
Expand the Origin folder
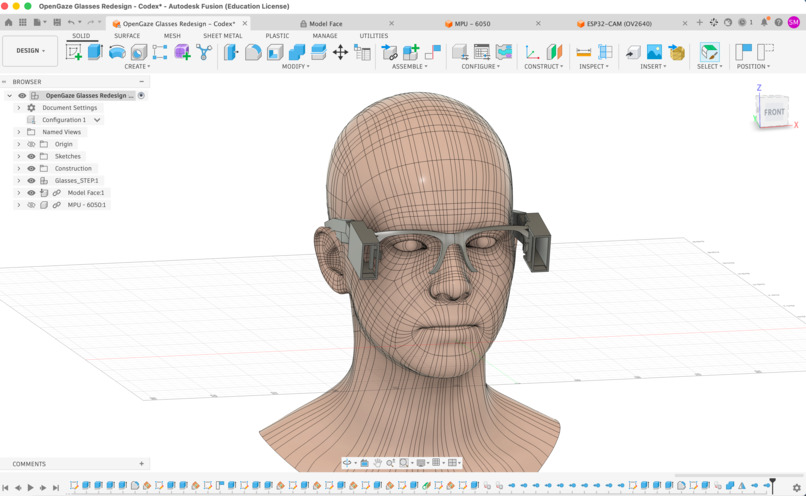pos(19,144)
